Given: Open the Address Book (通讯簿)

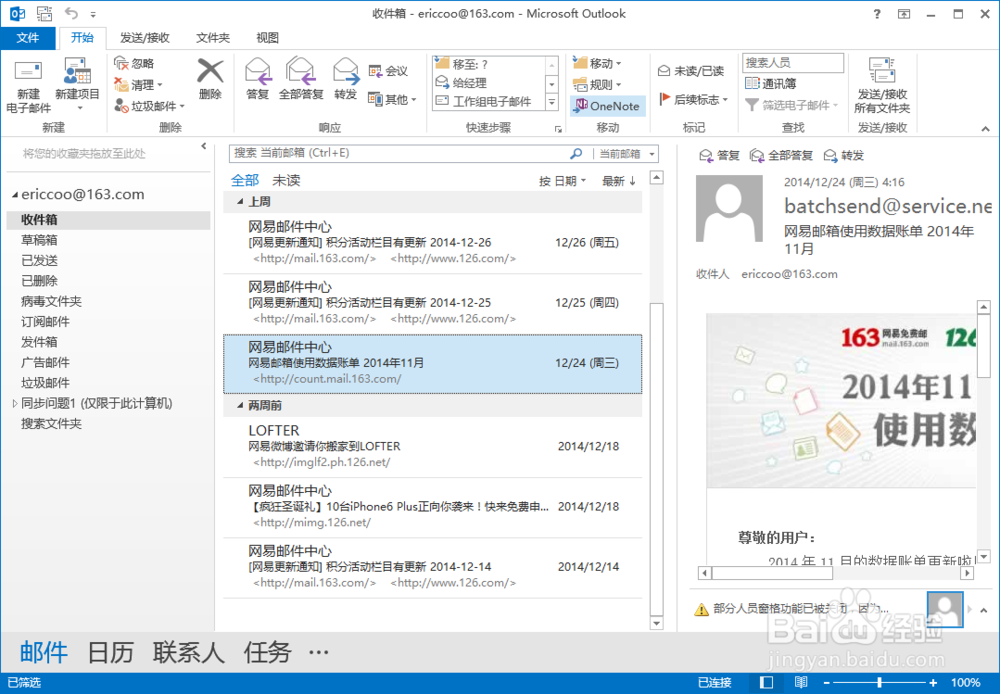Looking at the screenshot, I should [771, 84].
